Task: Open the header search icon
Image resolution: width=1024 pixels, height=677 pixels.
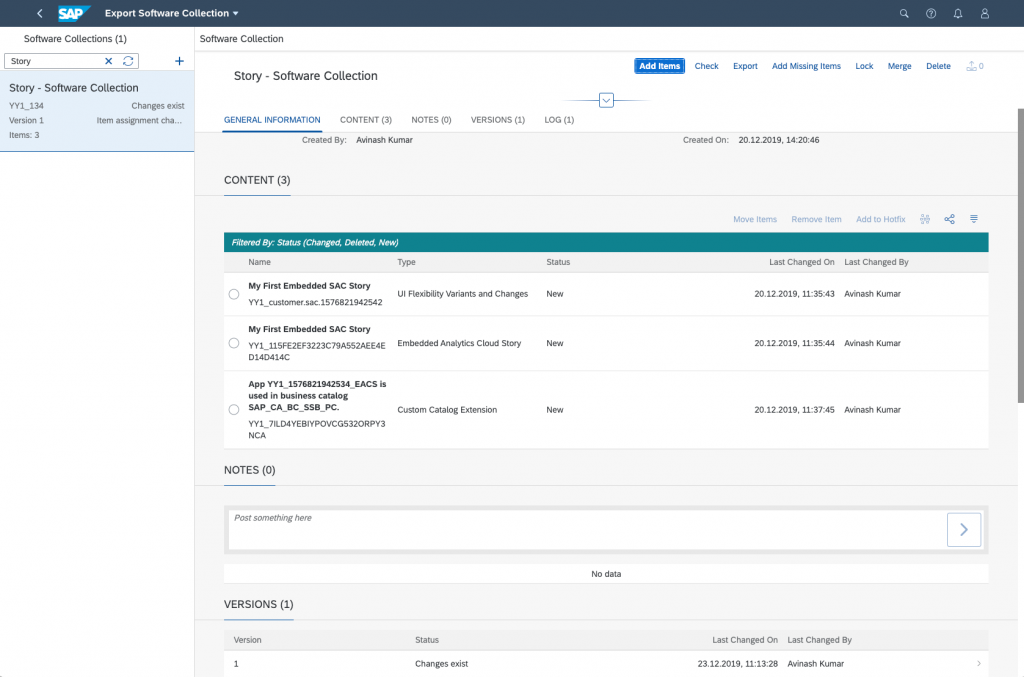Action: pos(904,13)
